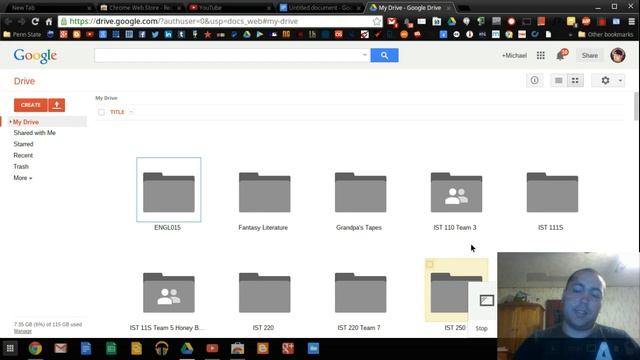Open Gmail from the taskbar

[x=60, y=348]
